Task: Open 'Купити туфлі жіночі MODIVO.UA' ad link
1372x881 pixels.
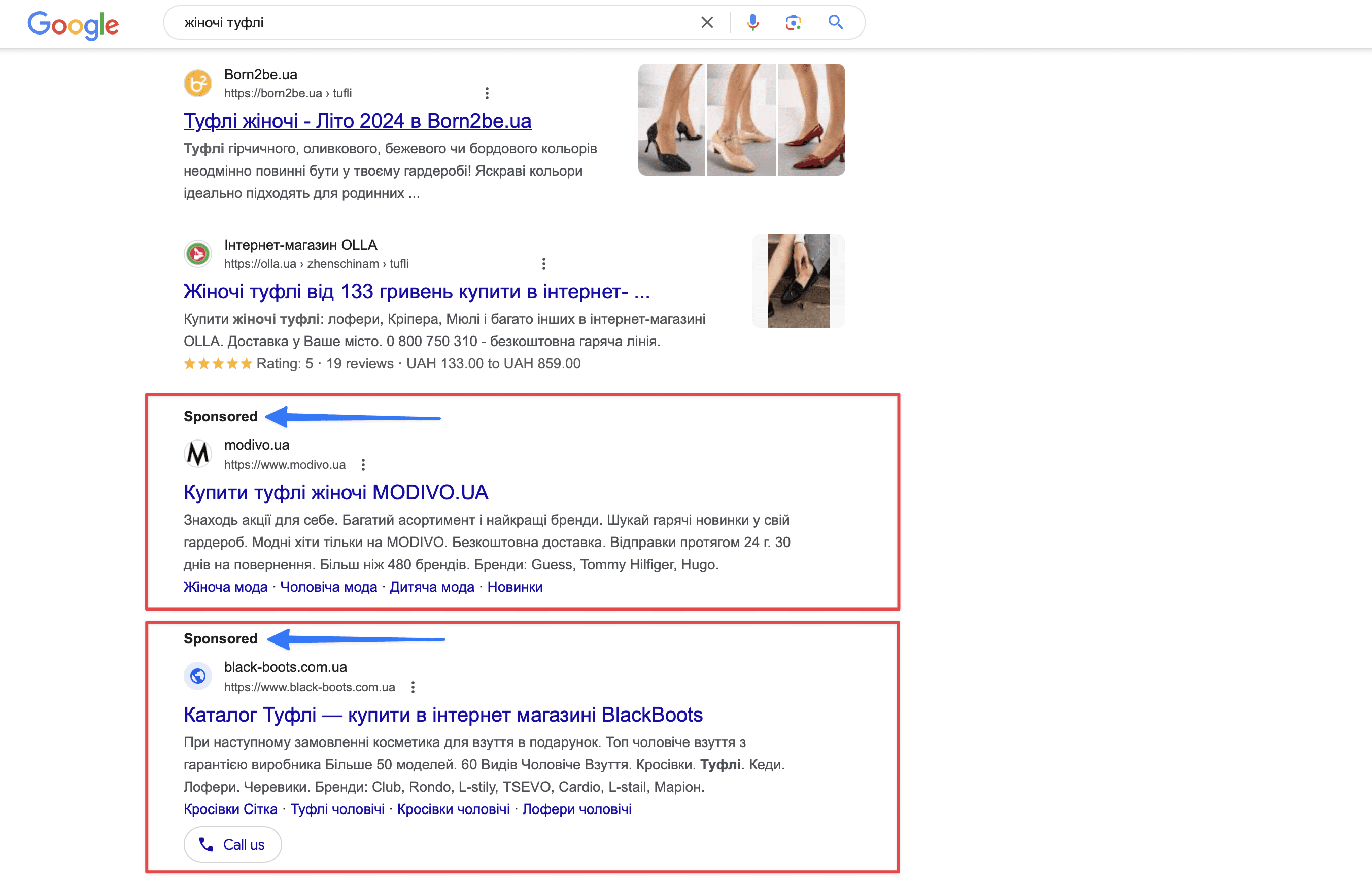Action: 336,493
